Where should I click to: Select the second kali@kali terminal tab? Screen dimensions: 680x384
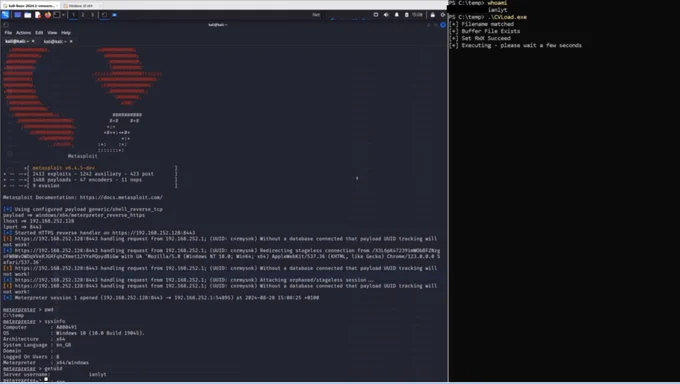(55, 41)
